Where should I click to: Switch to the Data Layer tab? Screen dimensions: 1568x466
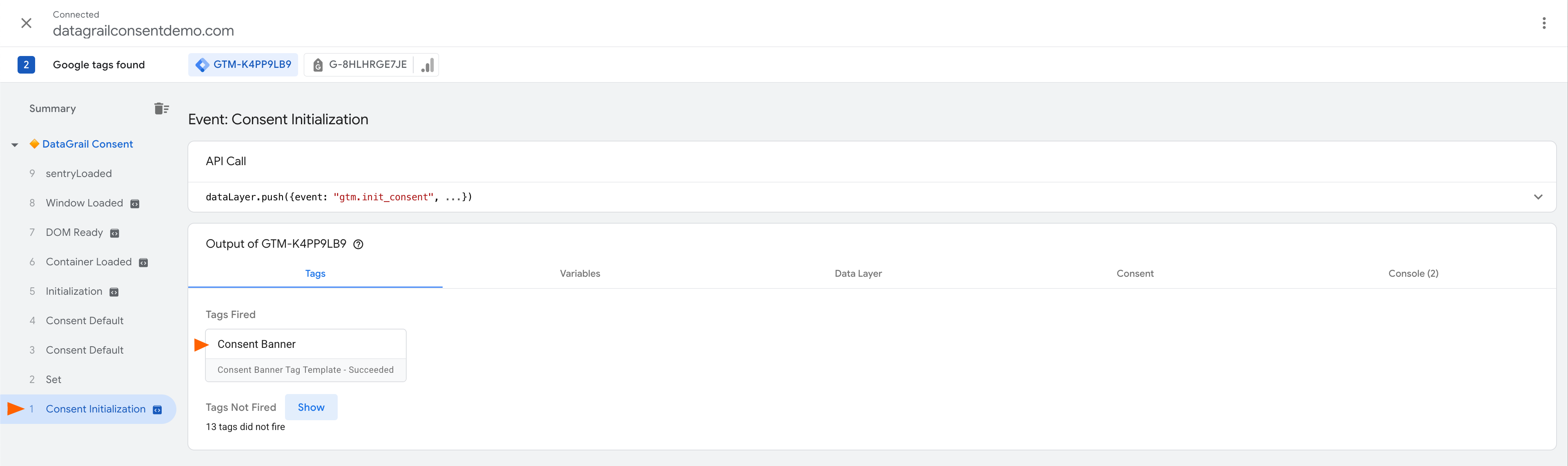[x=858, y=273]
